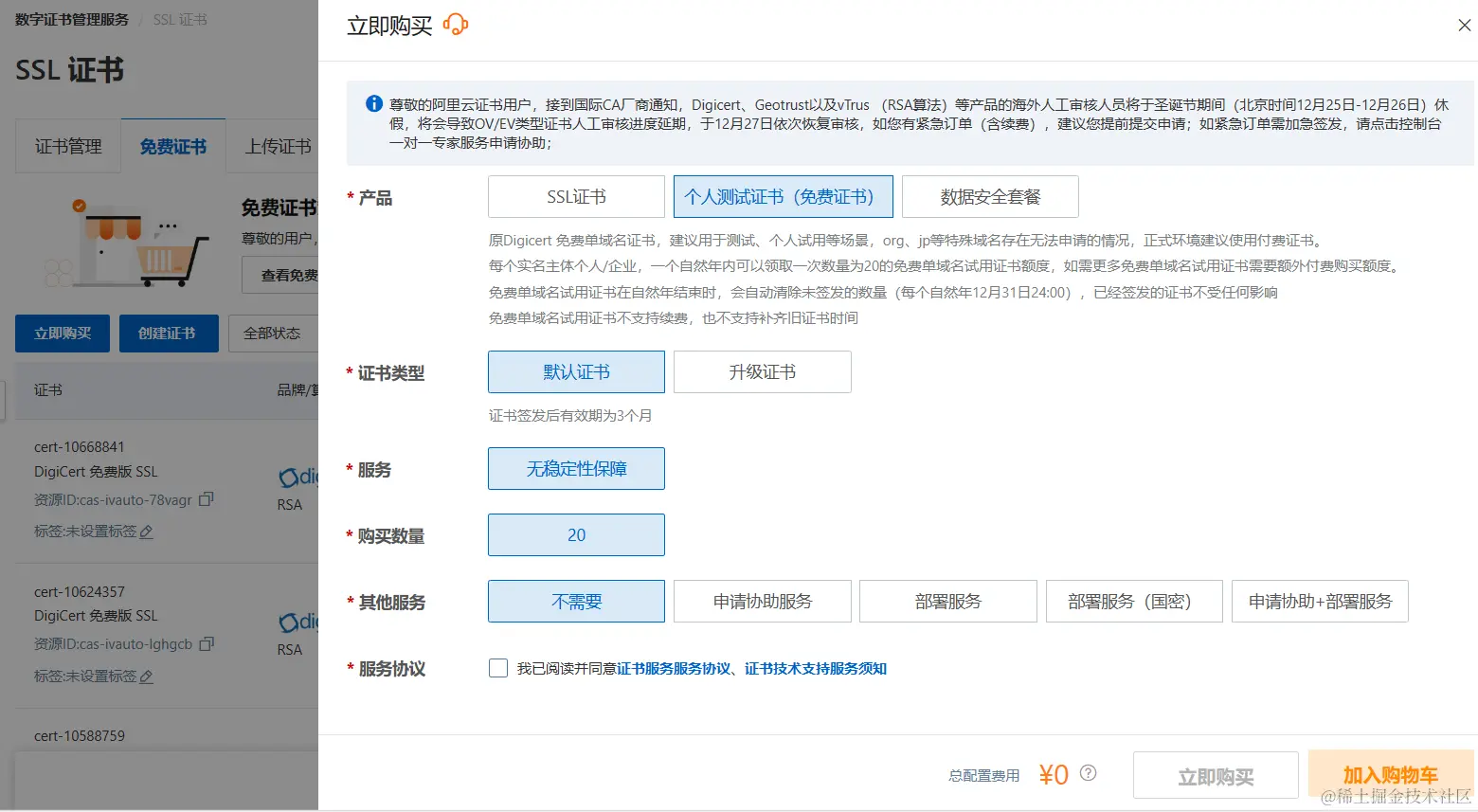Click the ¥0 total price

pyautogui.click(x=1054, y=775)
